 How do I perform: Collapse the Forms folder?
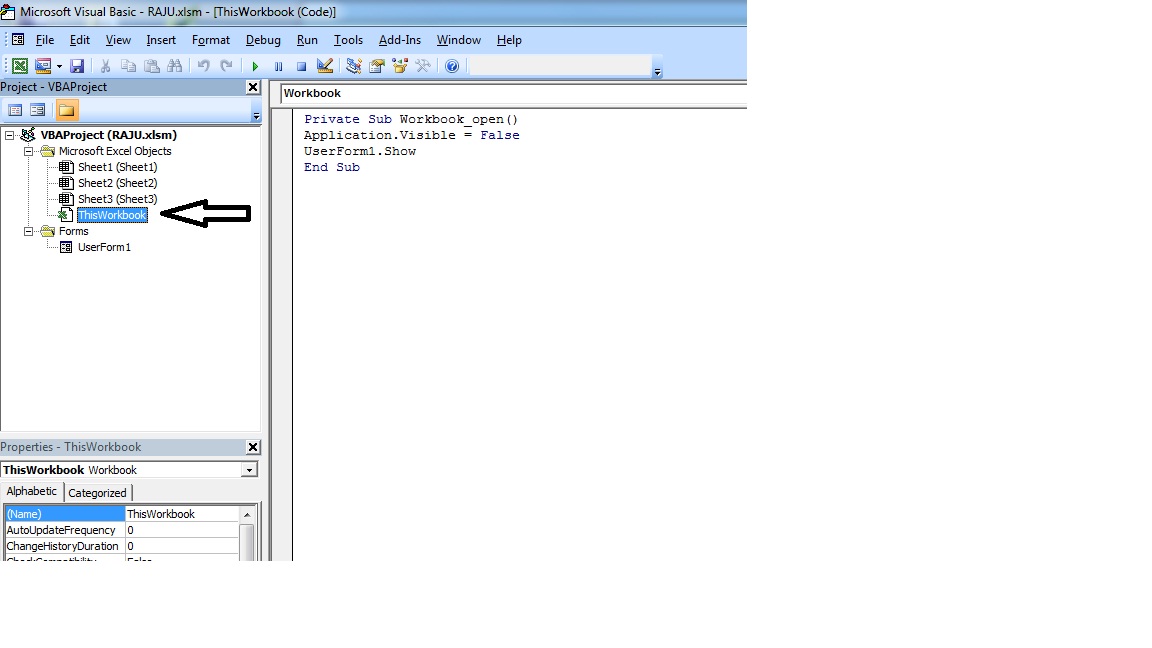29,231
